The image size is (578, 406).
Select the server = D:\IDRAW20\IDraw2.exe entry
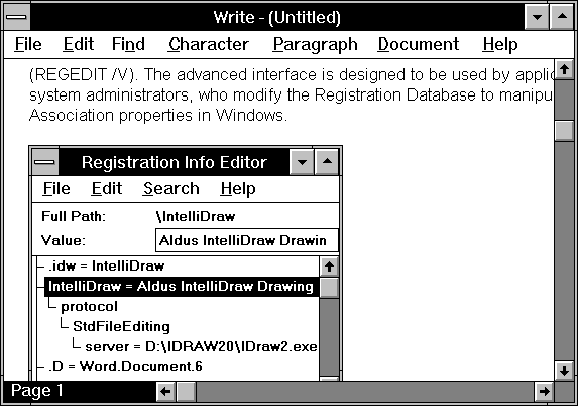(201, 346)
